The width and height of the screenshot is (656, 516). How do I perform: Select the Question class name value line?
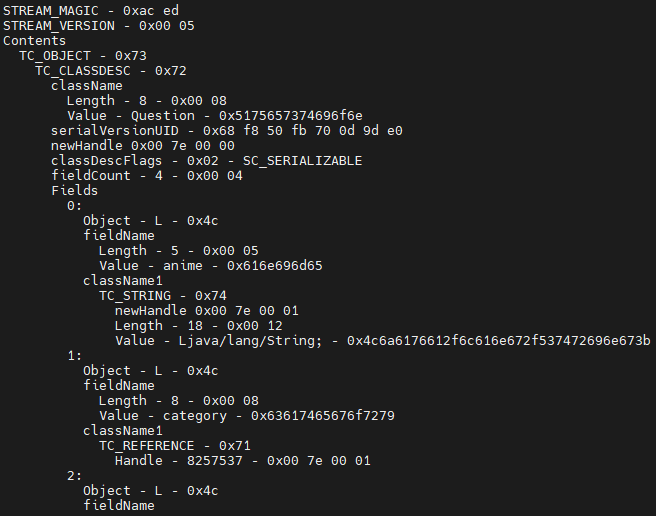215,116
